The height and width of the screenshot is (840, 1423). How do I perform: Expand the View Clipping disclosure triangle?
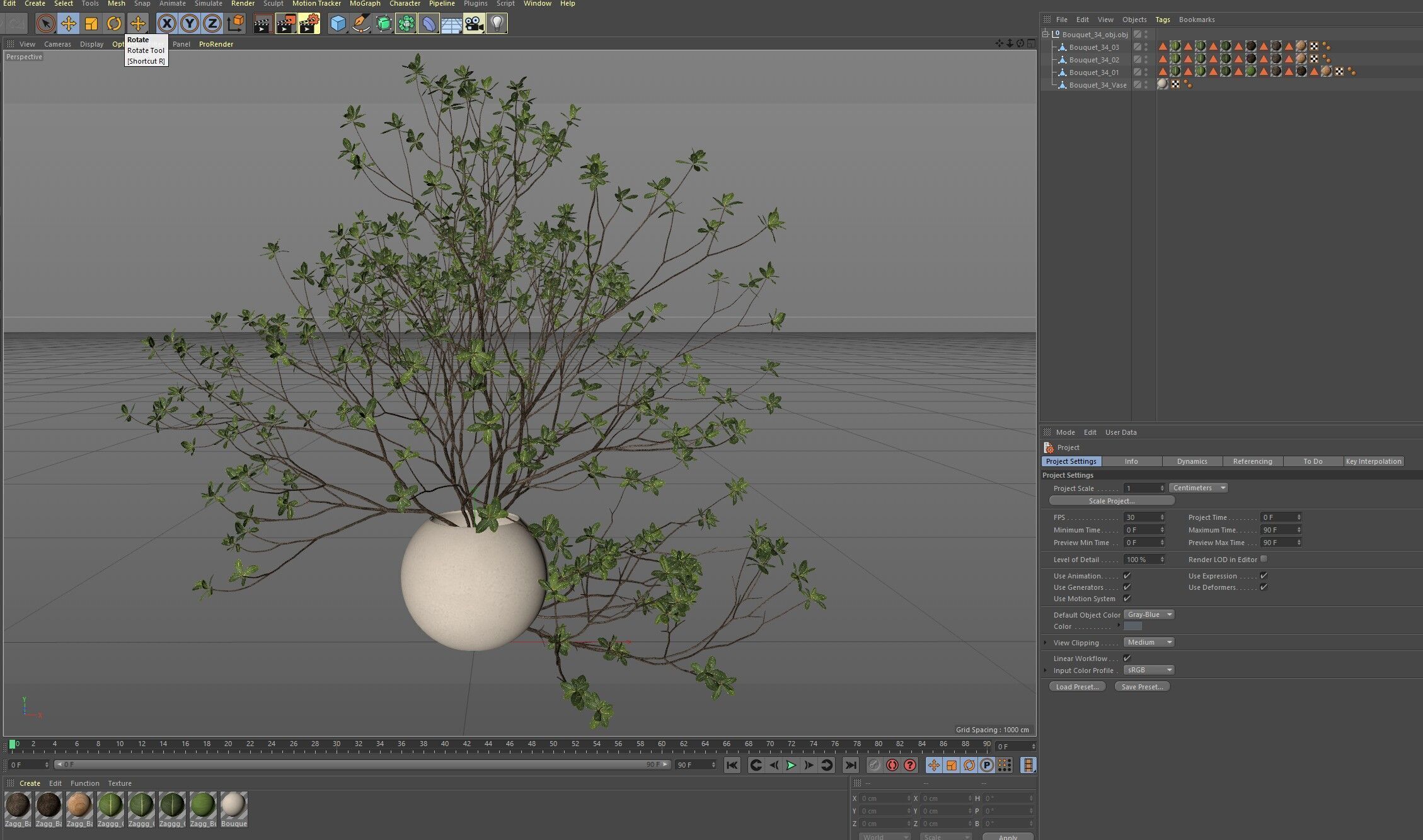tap(1046, 642)
